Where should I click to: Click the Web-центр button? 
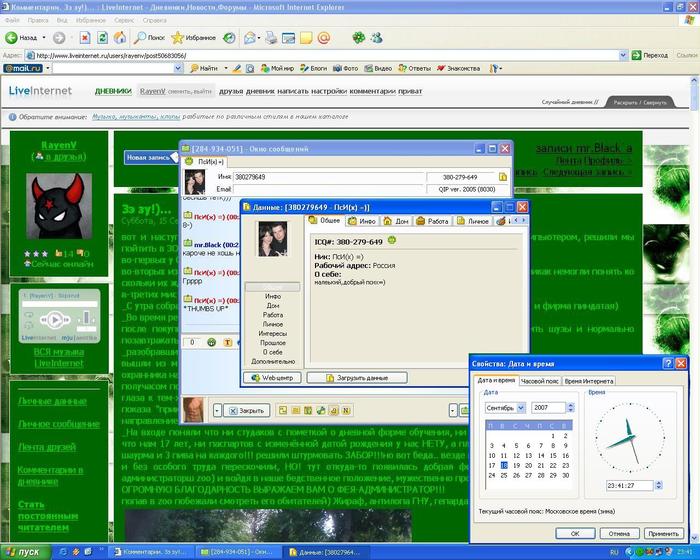272,378
